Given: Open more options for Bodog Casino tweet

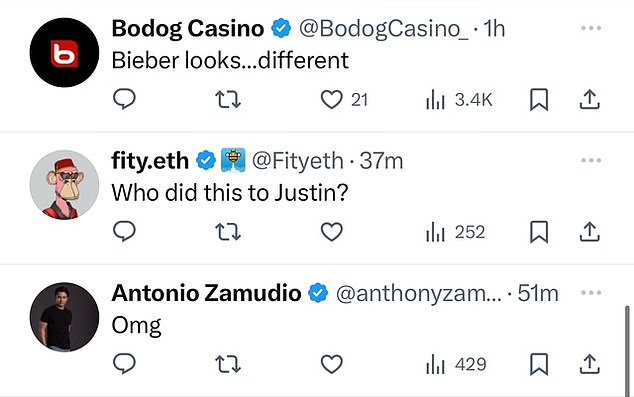Looking at the screenshot, I should [591, 28].
